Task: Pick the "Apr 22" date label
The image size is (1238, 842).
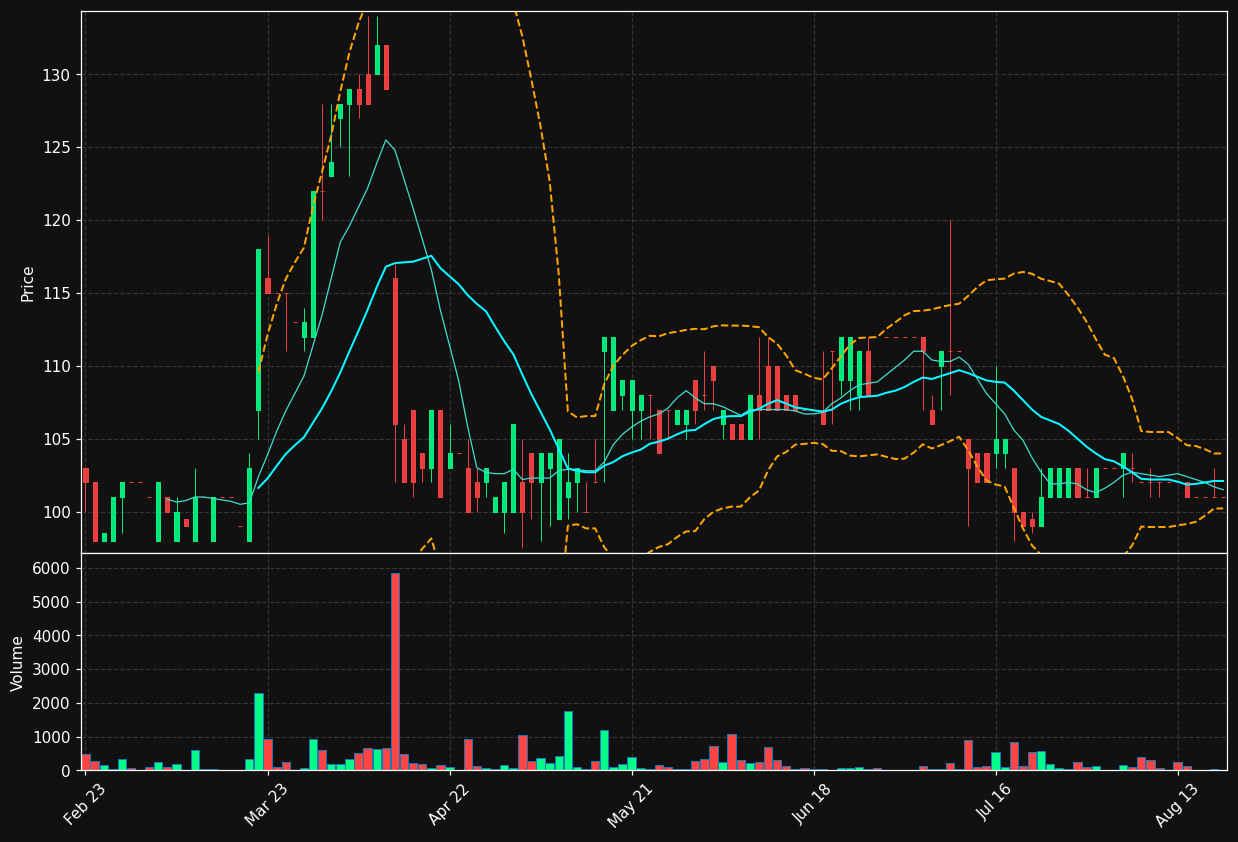Action: point(449,804)
